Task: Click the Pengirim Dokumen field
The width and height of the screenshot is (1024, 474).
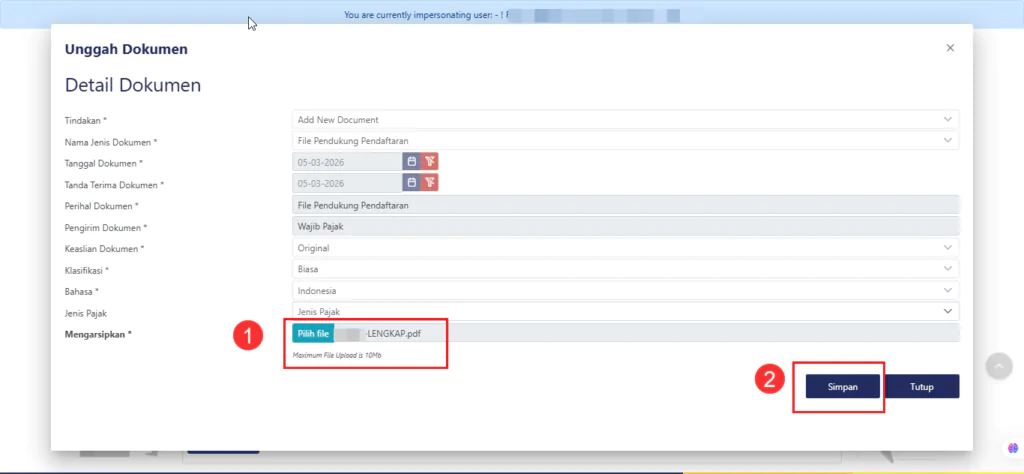Action: 625,227
